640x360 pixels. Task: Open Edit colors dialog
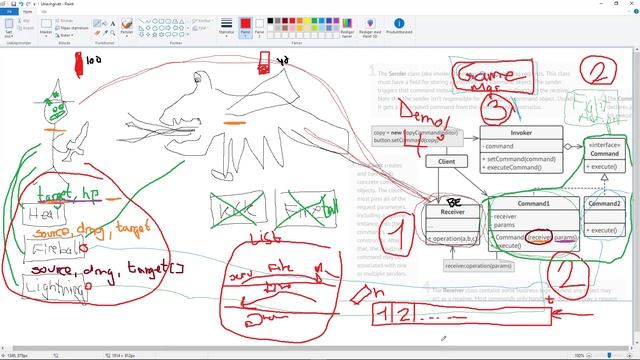[x=347, y=28]
